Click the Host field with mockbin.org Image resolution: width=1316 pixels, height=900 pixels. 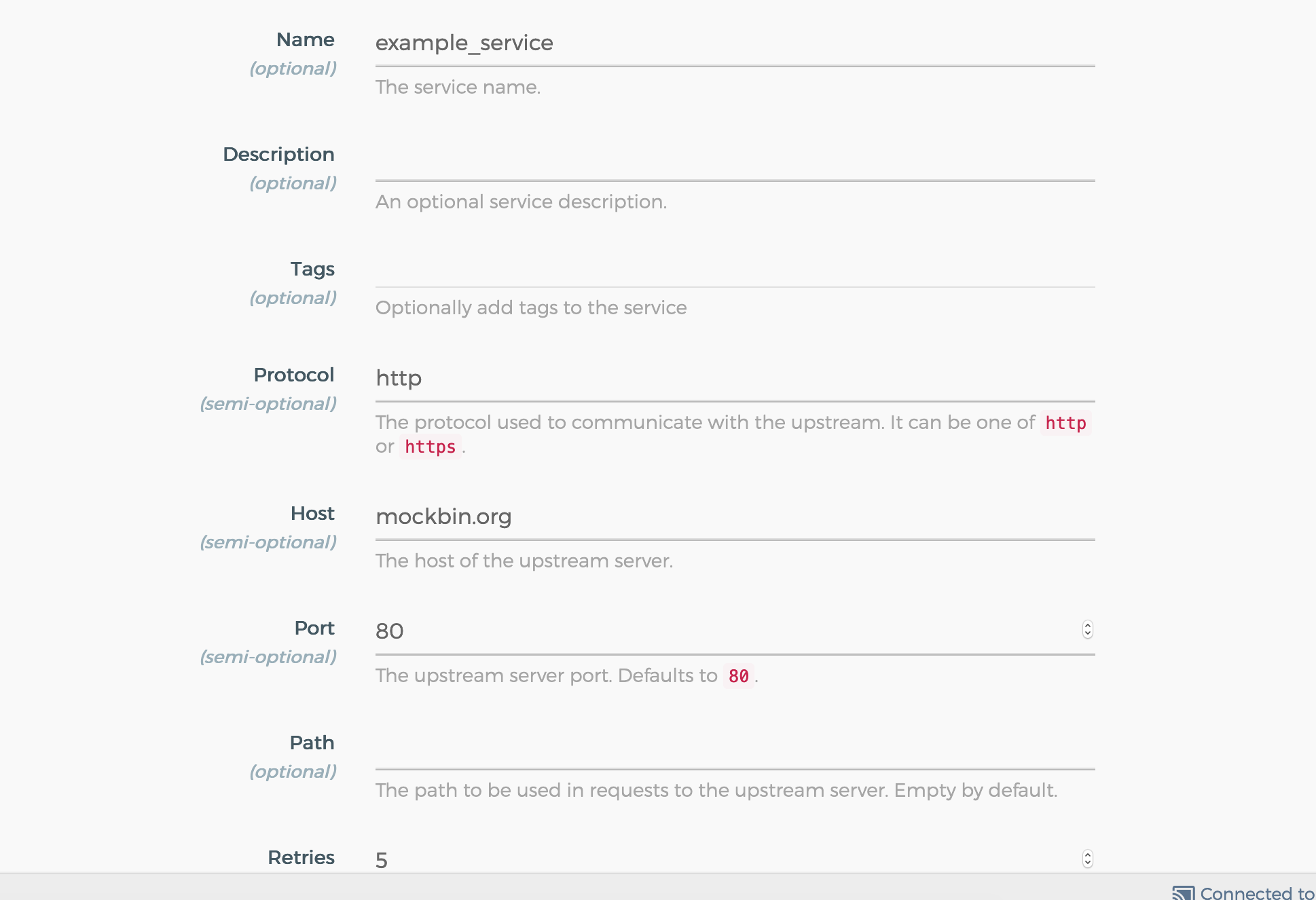735,517
